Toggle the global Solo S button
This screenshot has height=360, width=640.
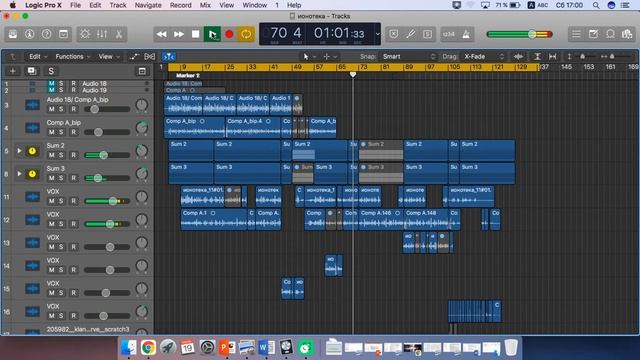(51, 71)
